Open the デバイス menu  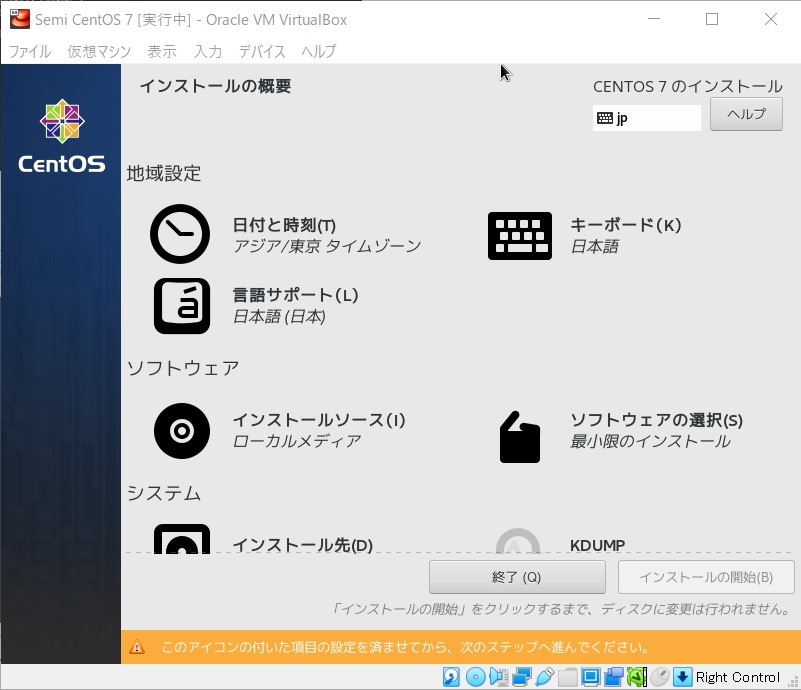262,51
